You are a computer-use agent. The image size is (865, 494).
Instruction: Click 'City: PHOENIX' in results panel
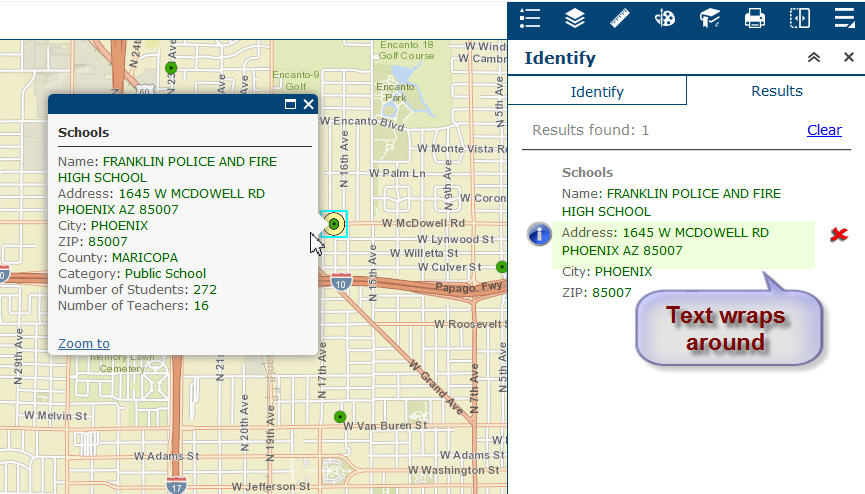point(607,272)
